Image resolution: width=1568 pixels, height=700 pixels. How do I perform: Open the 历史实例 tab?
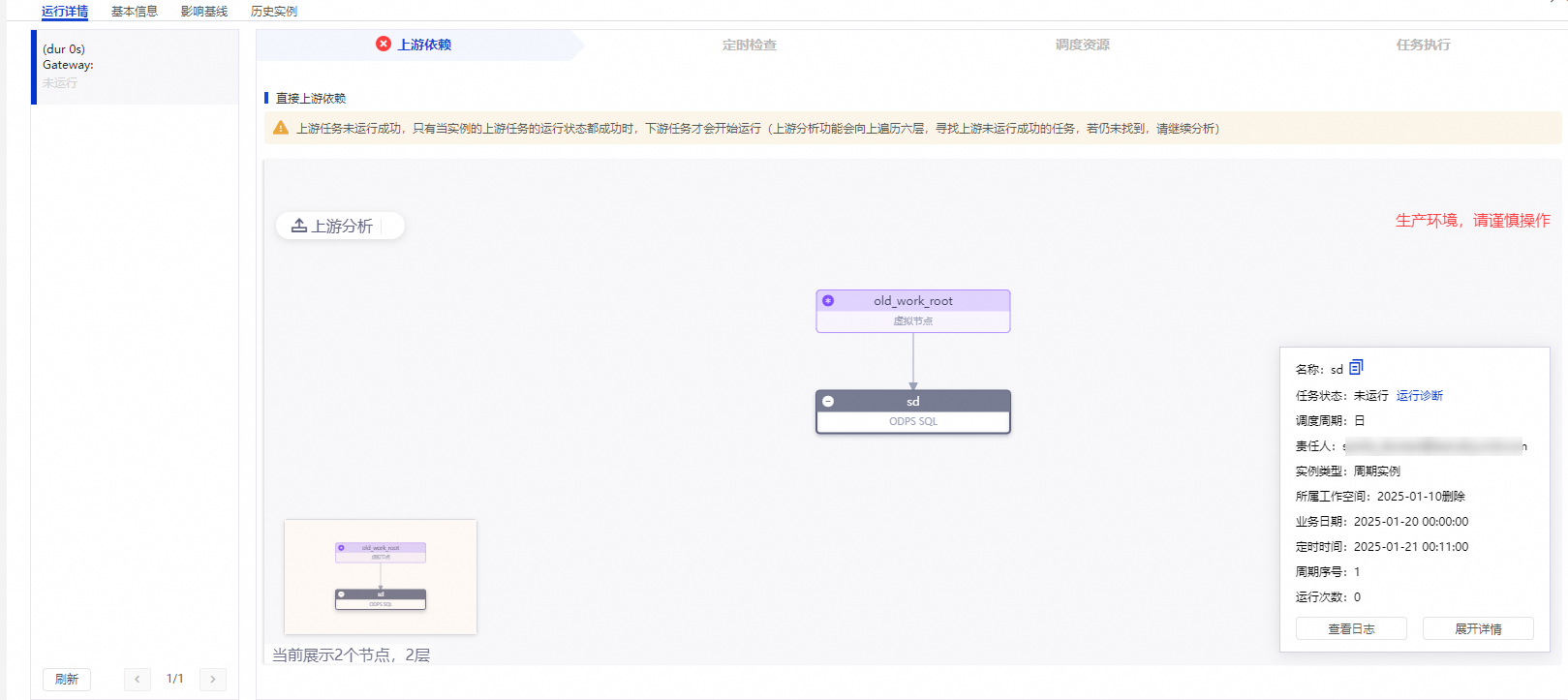coord(274,12)
